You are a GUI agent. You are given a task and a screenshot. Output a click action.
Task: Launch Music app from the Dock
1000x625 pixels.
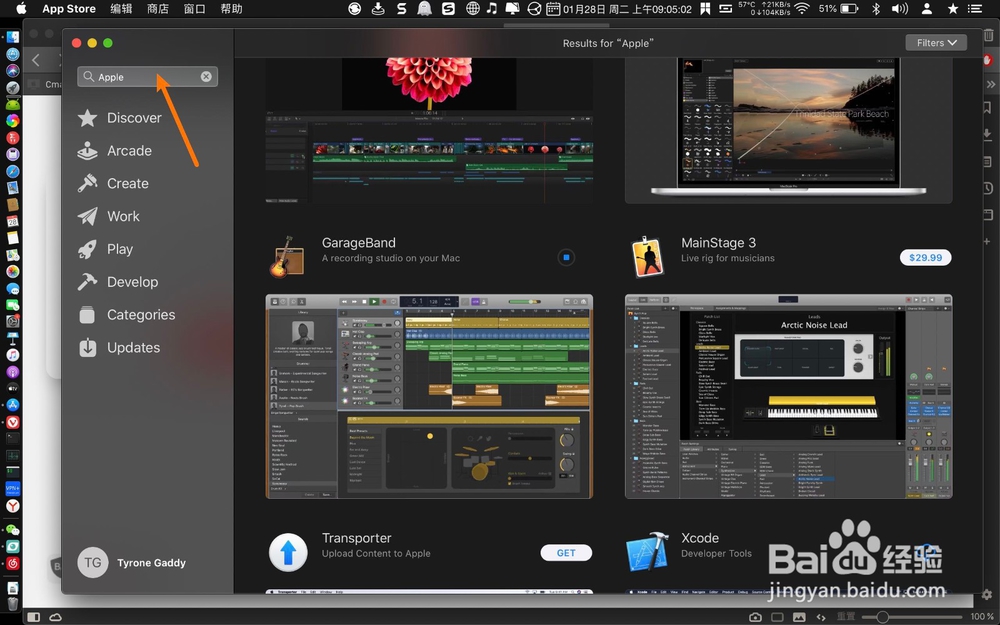(x=12, y=355)
